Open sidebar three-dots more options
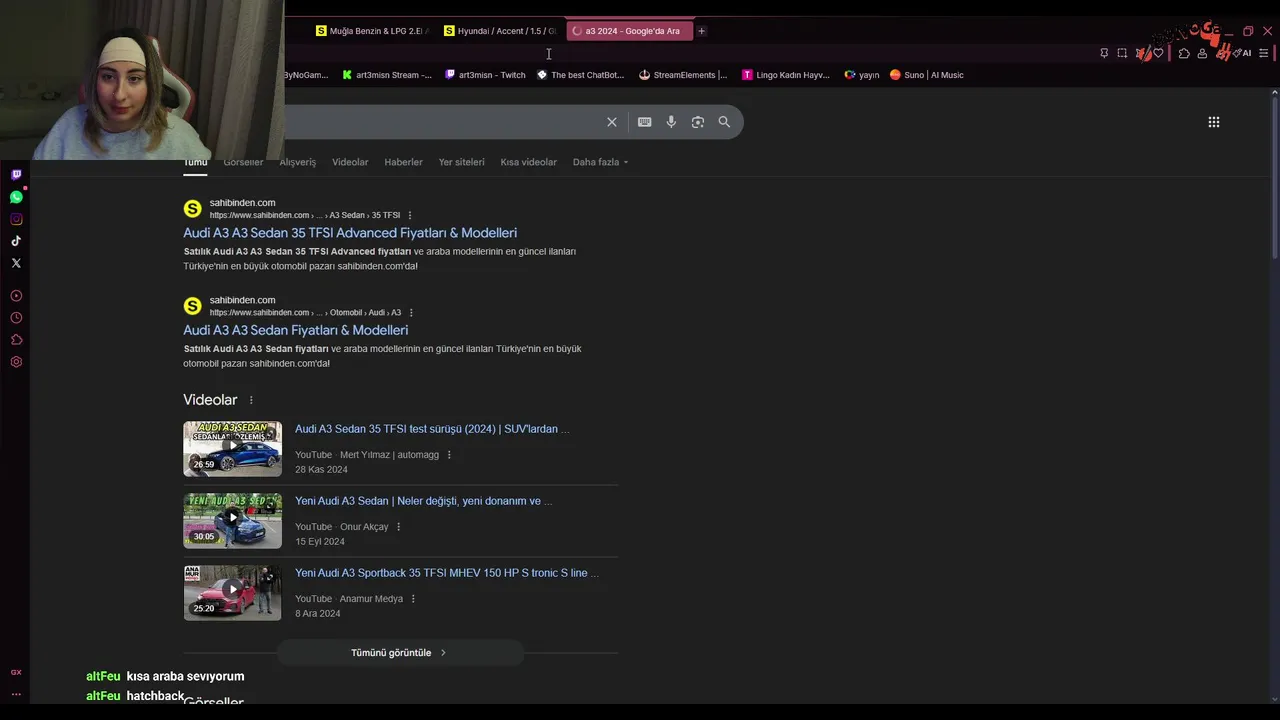The height and width of the screenshot is (720, 1280). [x=16, y=694]
